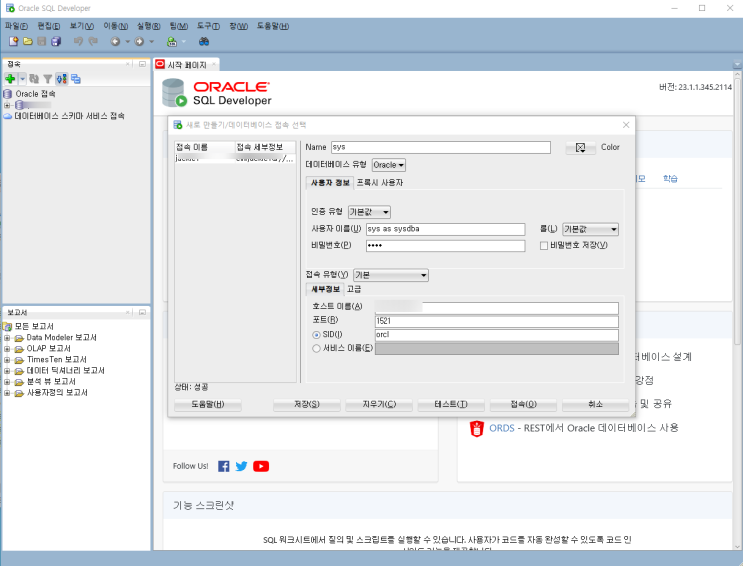Expand the 사용자정의 보고서 node
The width and height of the screenshot is (743, 566).
click(x=7, y=393)
